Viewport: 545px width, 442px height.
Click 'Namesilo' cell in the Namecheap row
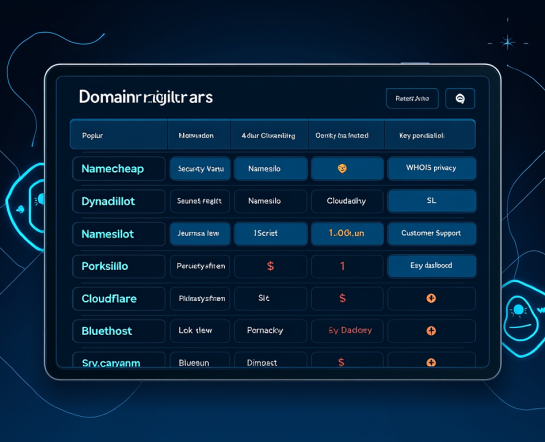click(x=270, y=169)
